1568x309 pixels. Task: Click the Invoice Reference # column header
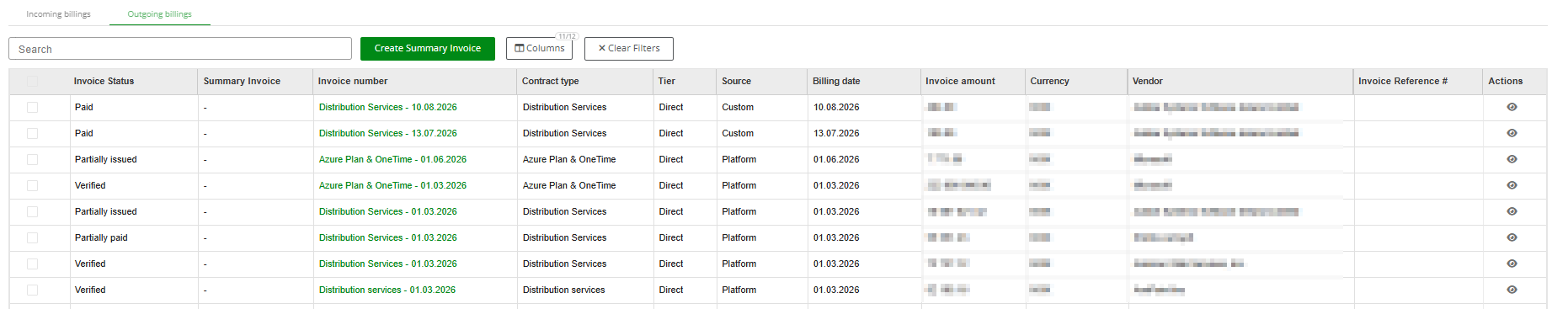point(1402,81)
